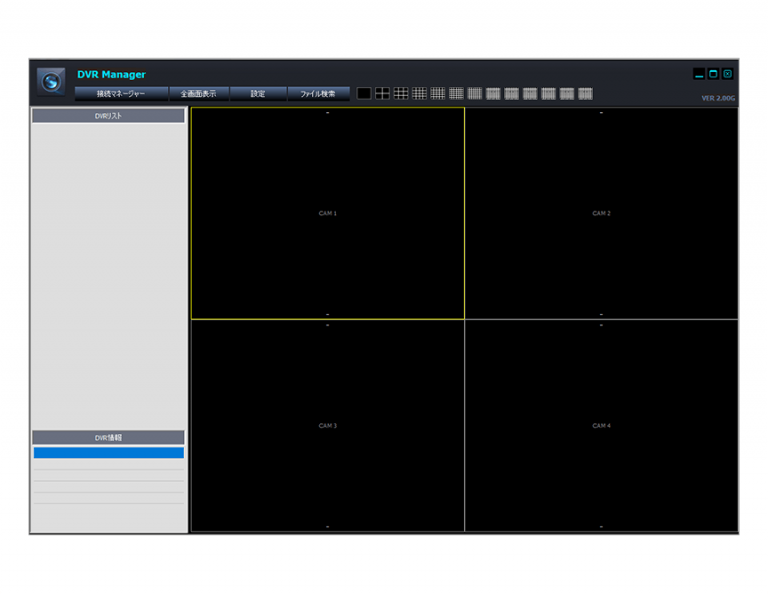
Task: Choose the 16-split (4x4) layout icon
Action: tap(419, 94)
